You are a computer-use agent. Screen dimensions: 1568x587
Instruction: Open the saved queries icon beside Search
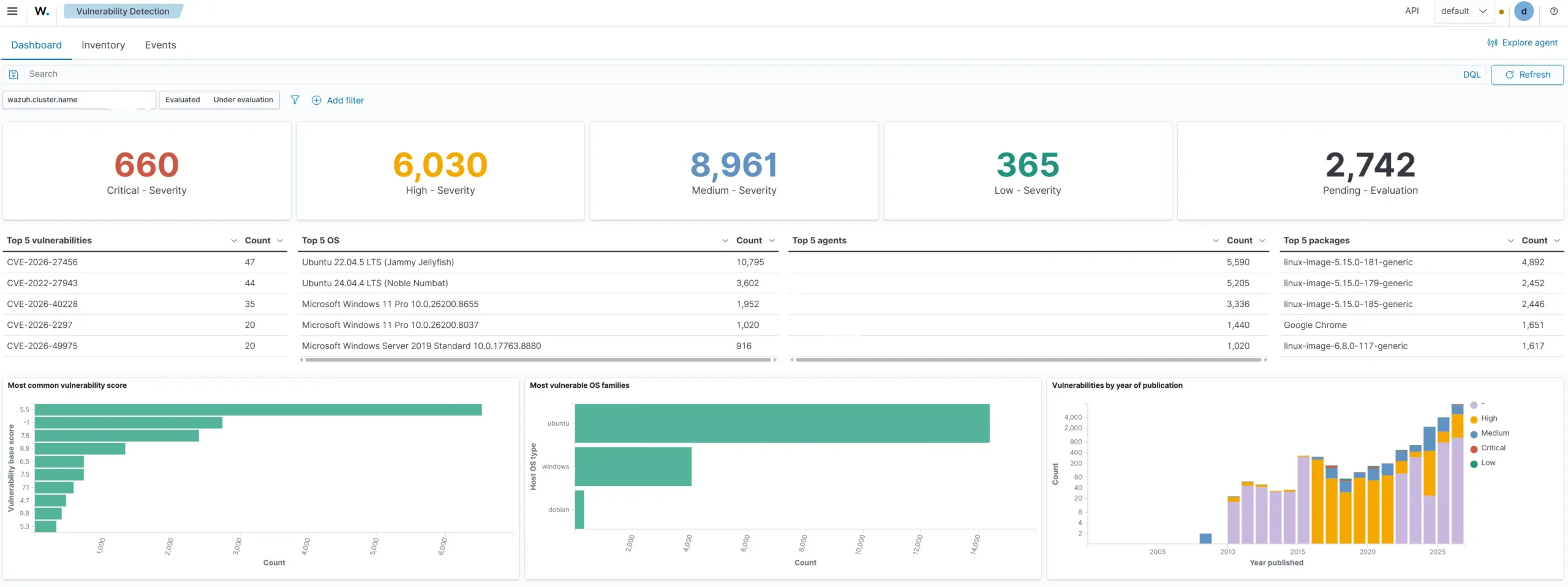click(13, 75)
